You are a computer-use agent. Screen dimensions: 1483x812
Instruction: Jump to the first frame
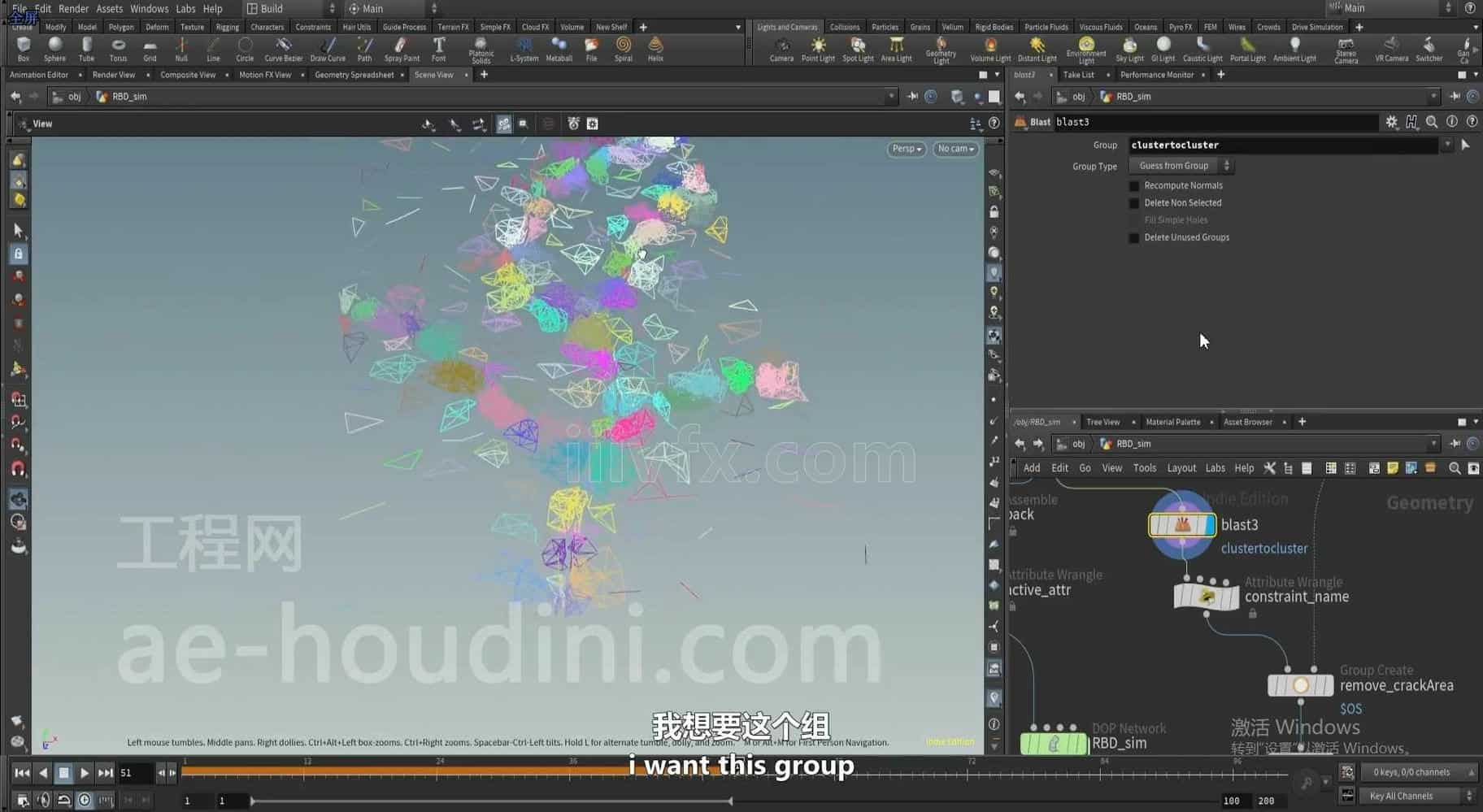pyautogui.click(x=22, y=773)
